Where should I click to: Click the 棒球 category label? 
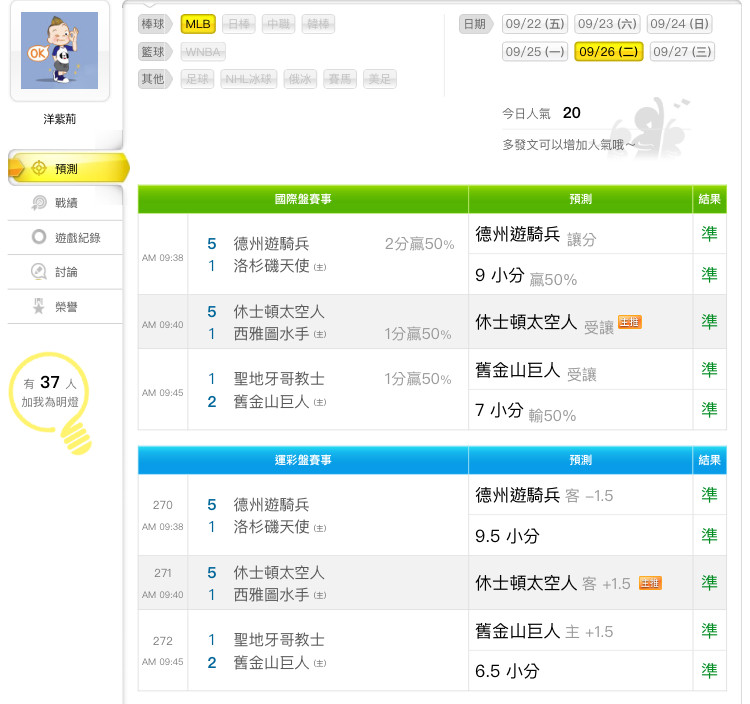[155, 24]
